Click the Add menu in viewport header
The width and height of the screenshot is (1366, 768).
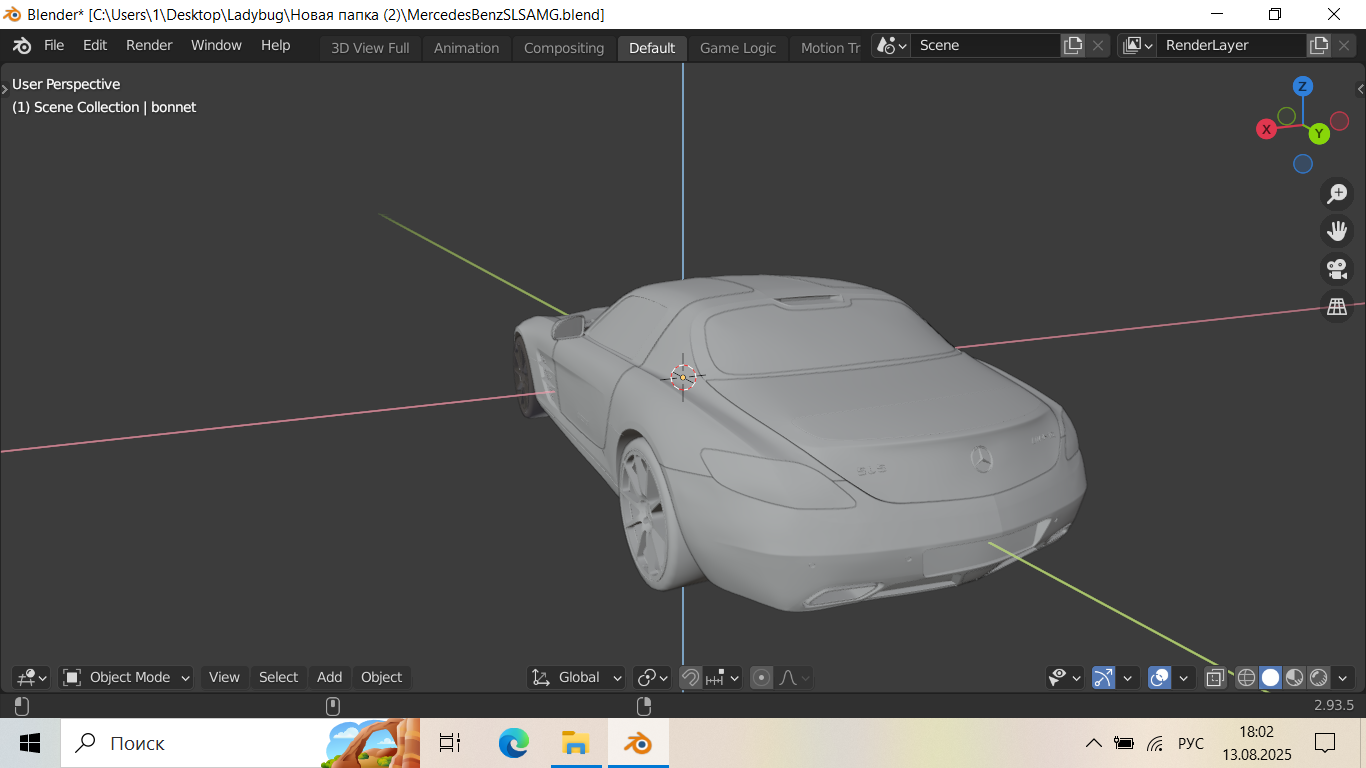tap(330, 677)
